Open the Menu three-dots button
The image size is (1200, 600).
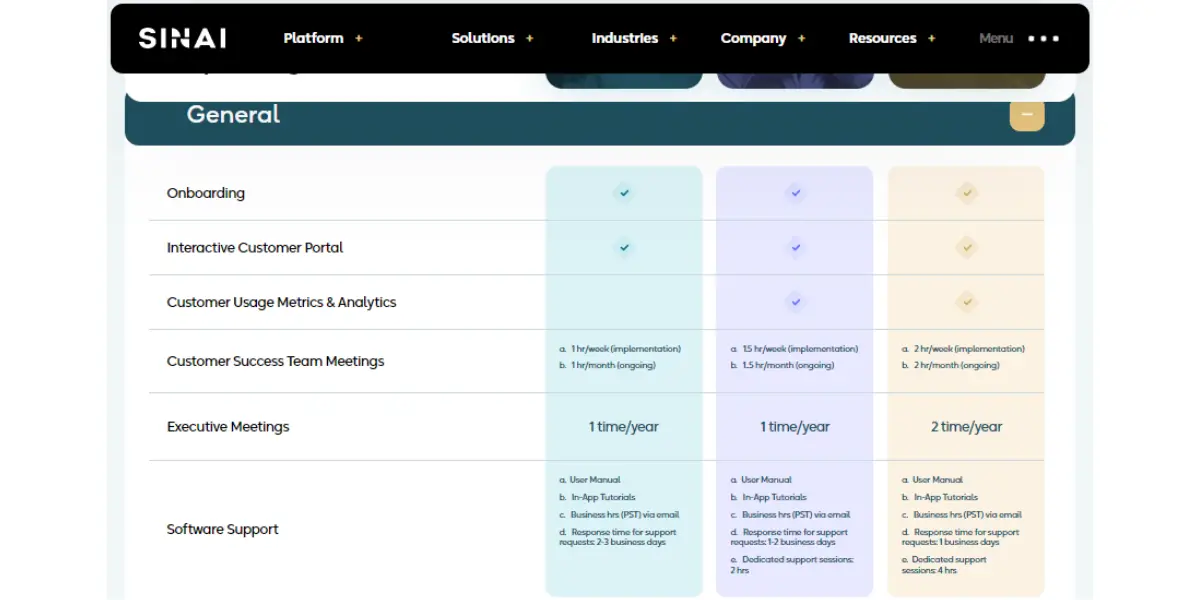click(x=1043, y=38)
